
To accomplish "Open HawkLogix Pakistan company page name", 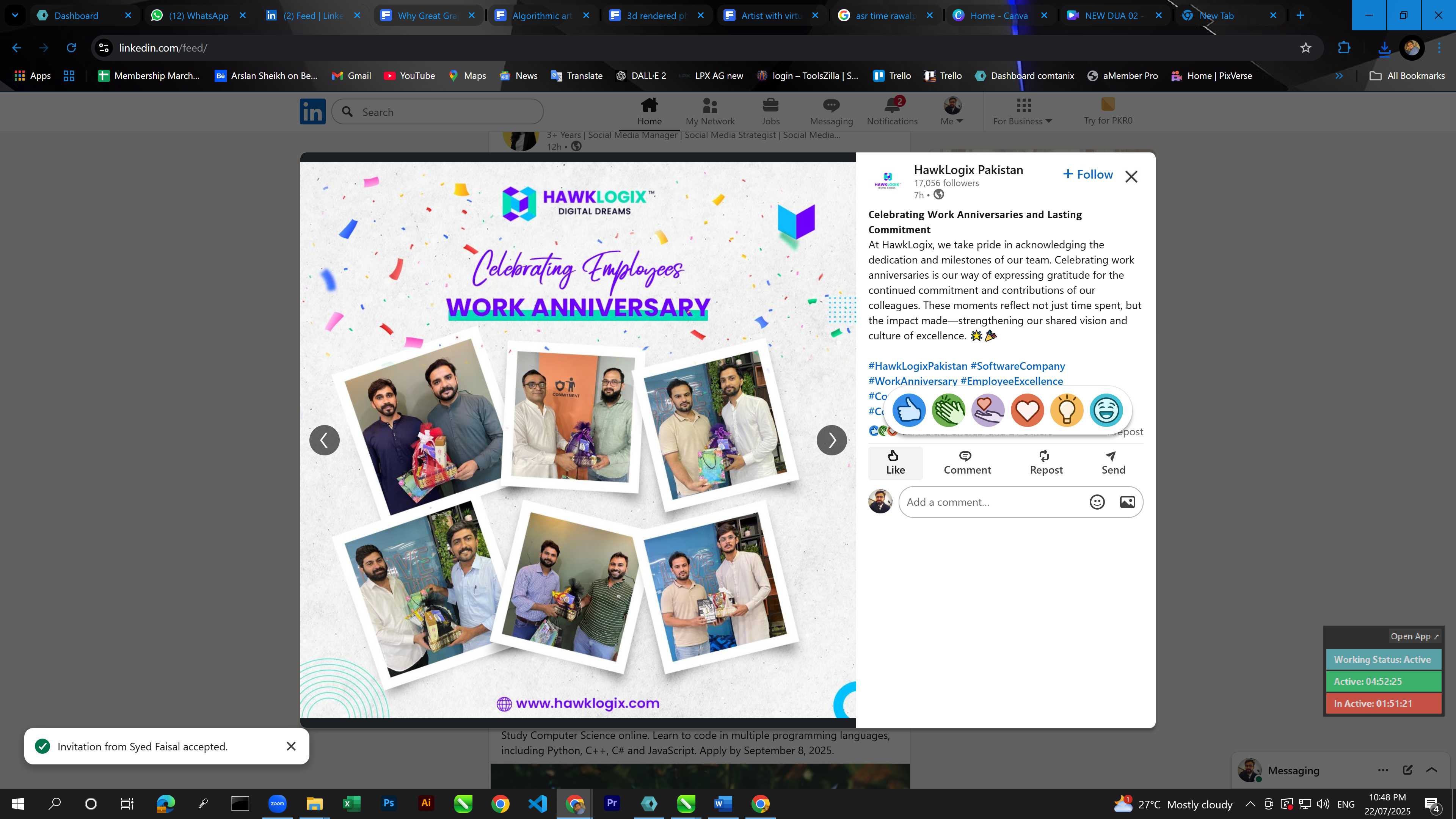I will click(968, 169).
